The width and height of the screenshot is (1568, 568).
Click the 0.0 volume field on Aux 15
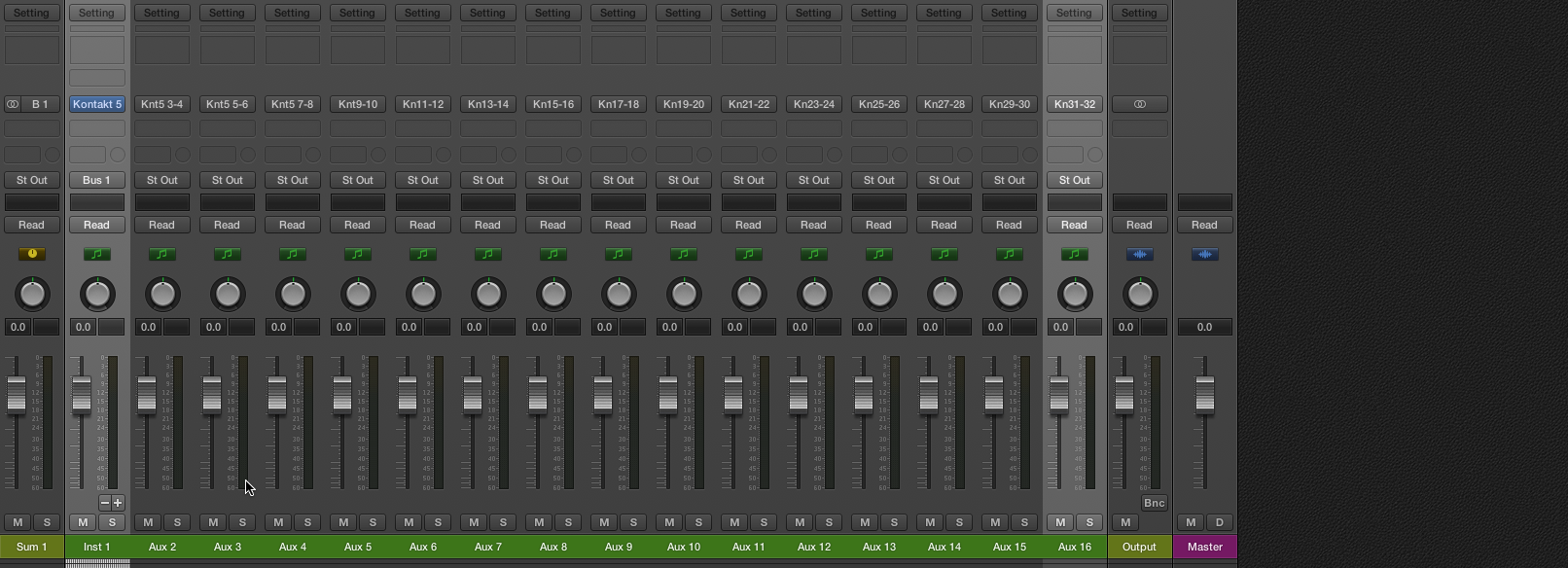[x=996, y=327]
